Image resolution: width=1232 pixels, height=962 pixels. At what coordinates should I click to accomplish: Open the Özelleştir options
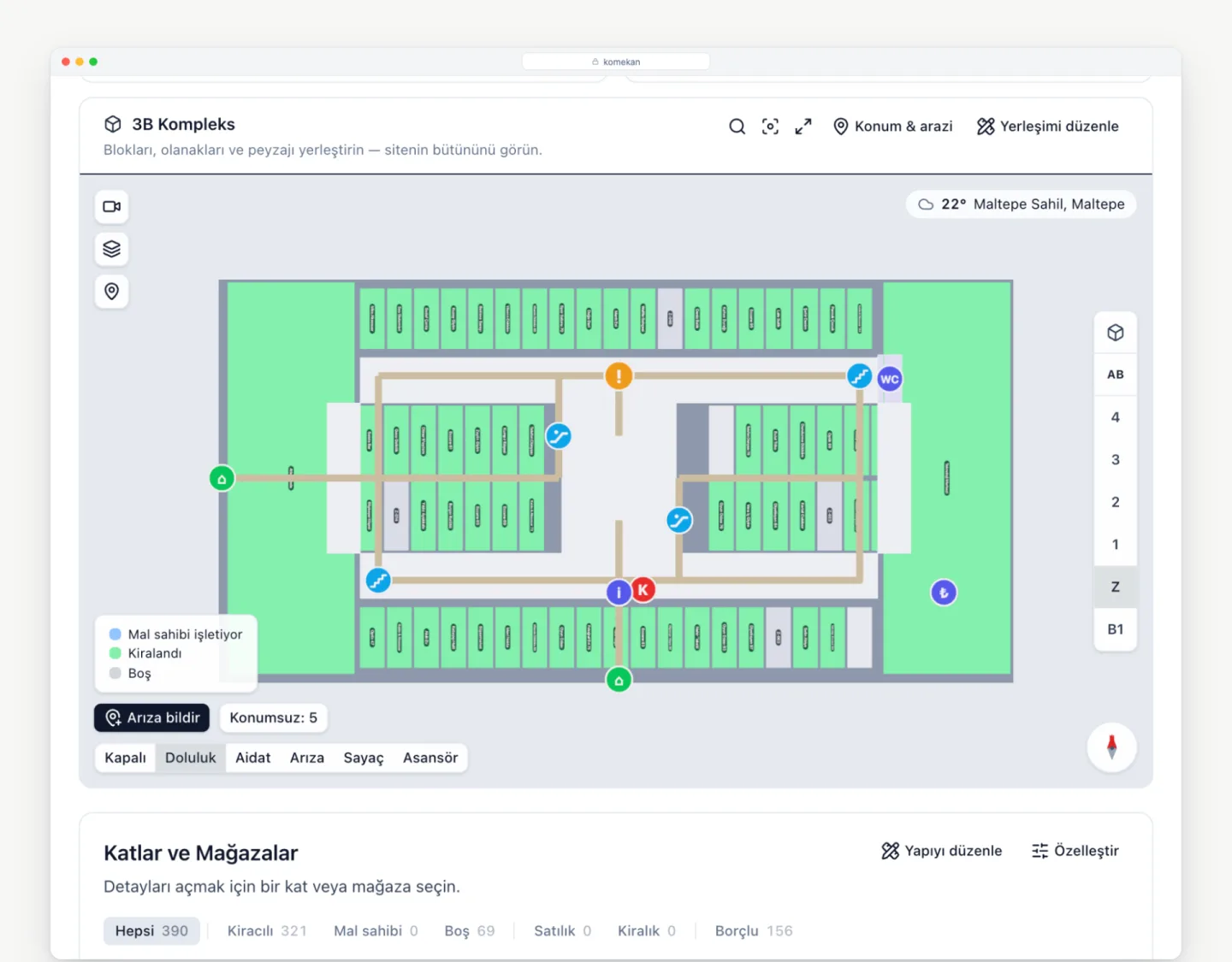(1075, 851)
